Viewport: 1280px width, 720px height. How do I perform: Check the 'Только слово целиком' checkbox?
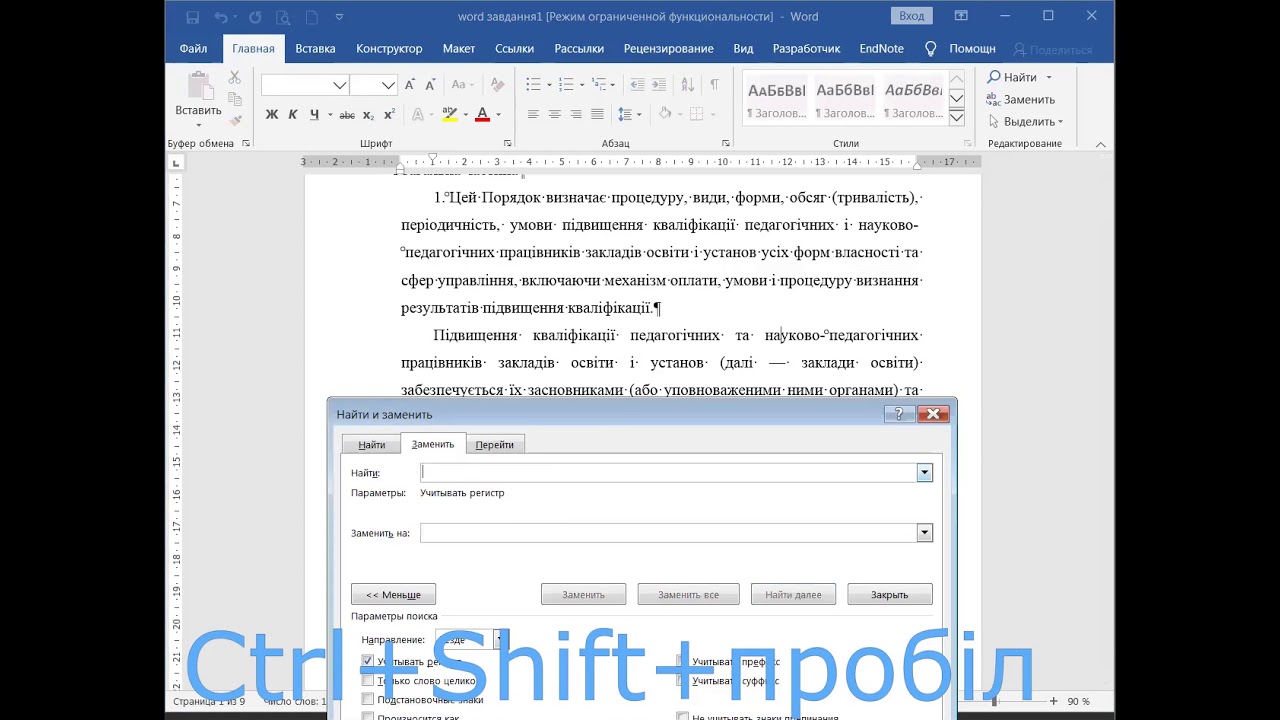[x=368, y=680]
